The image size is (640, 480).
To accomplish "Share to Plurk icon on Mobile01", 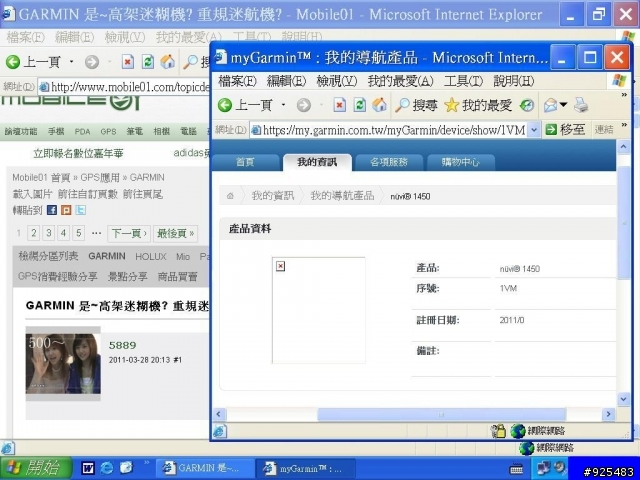I will [x=66, y=210].
